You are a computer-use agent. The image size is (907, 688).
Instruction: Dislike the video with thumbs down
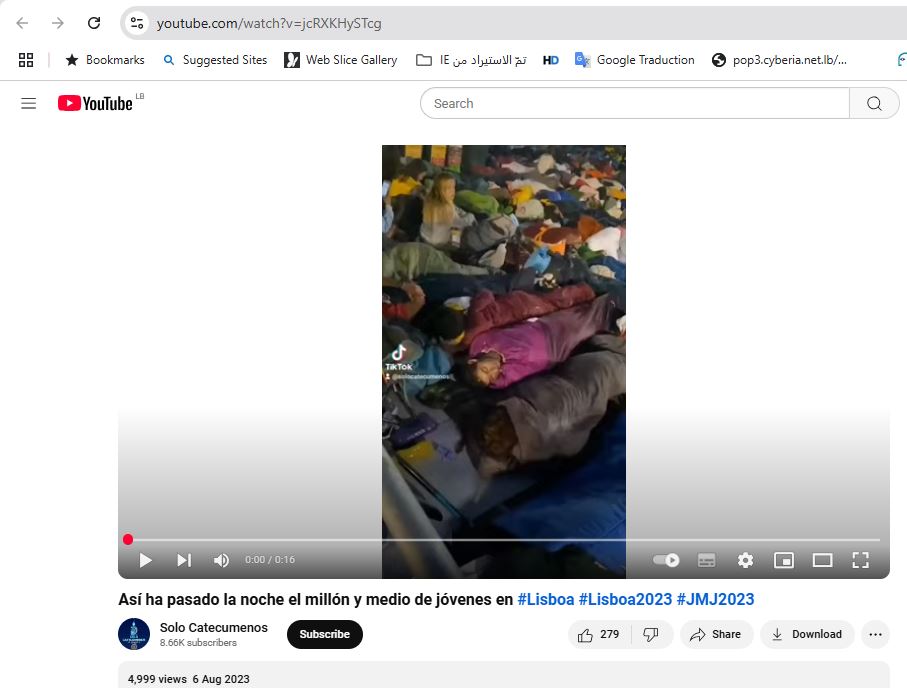pos(651,634)
